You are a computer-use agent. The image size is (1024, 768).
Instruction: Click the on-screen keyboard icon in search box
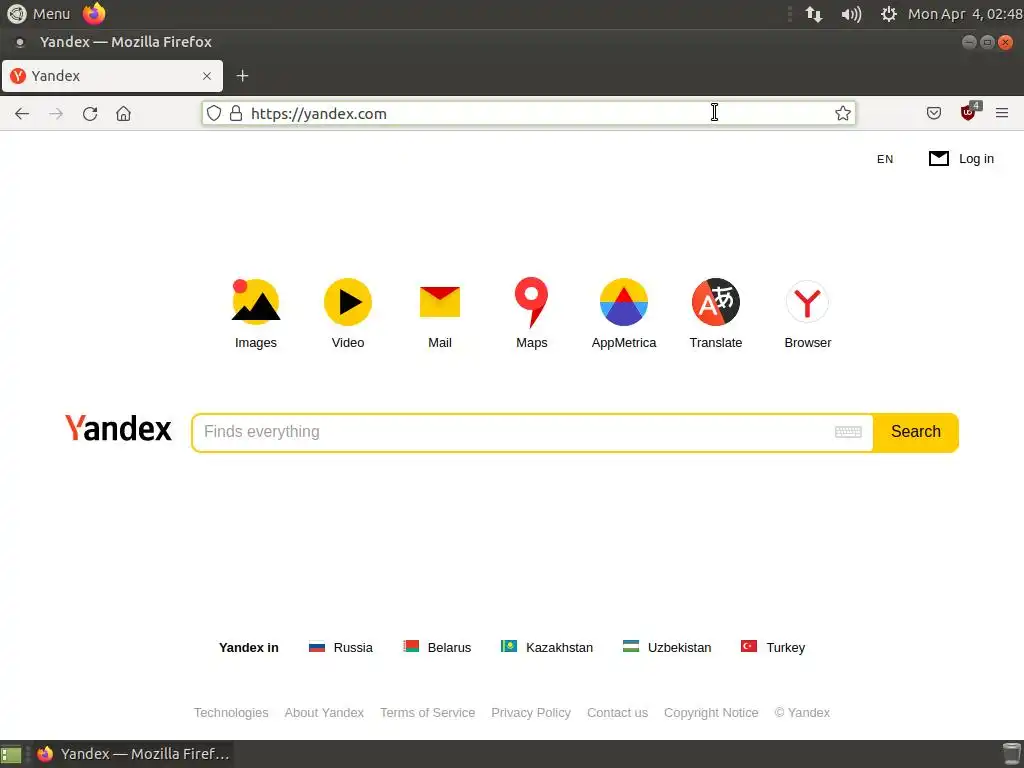coord(848,432)
